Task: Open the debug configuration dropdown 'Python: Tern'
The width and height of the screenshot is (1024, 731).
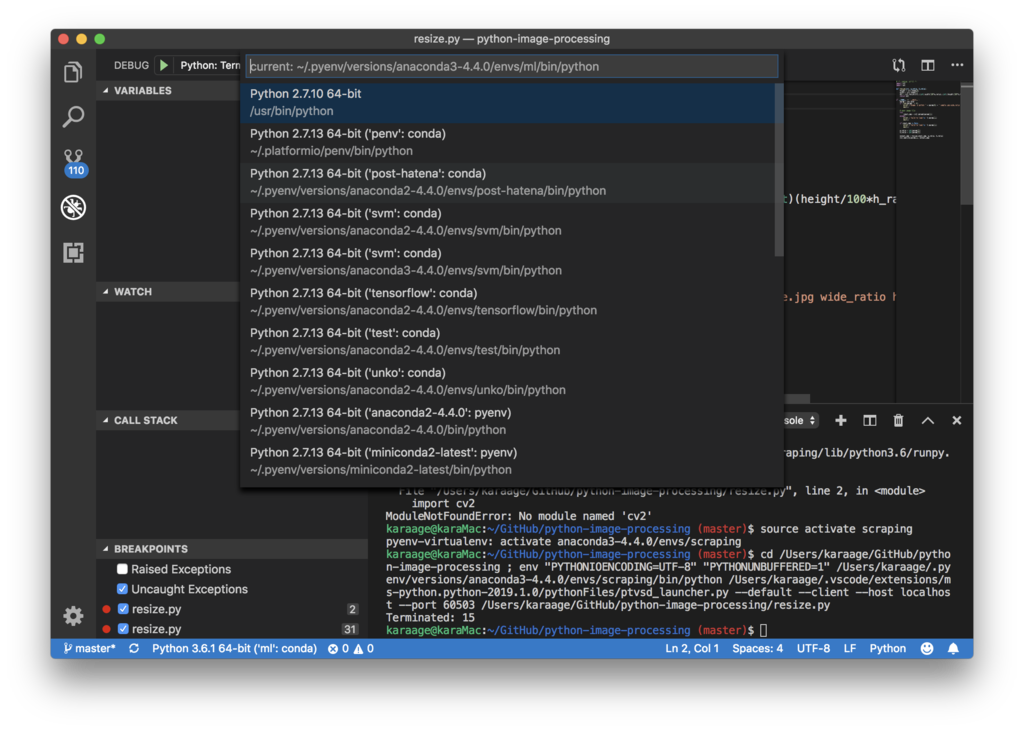Action: coord(210,65)
